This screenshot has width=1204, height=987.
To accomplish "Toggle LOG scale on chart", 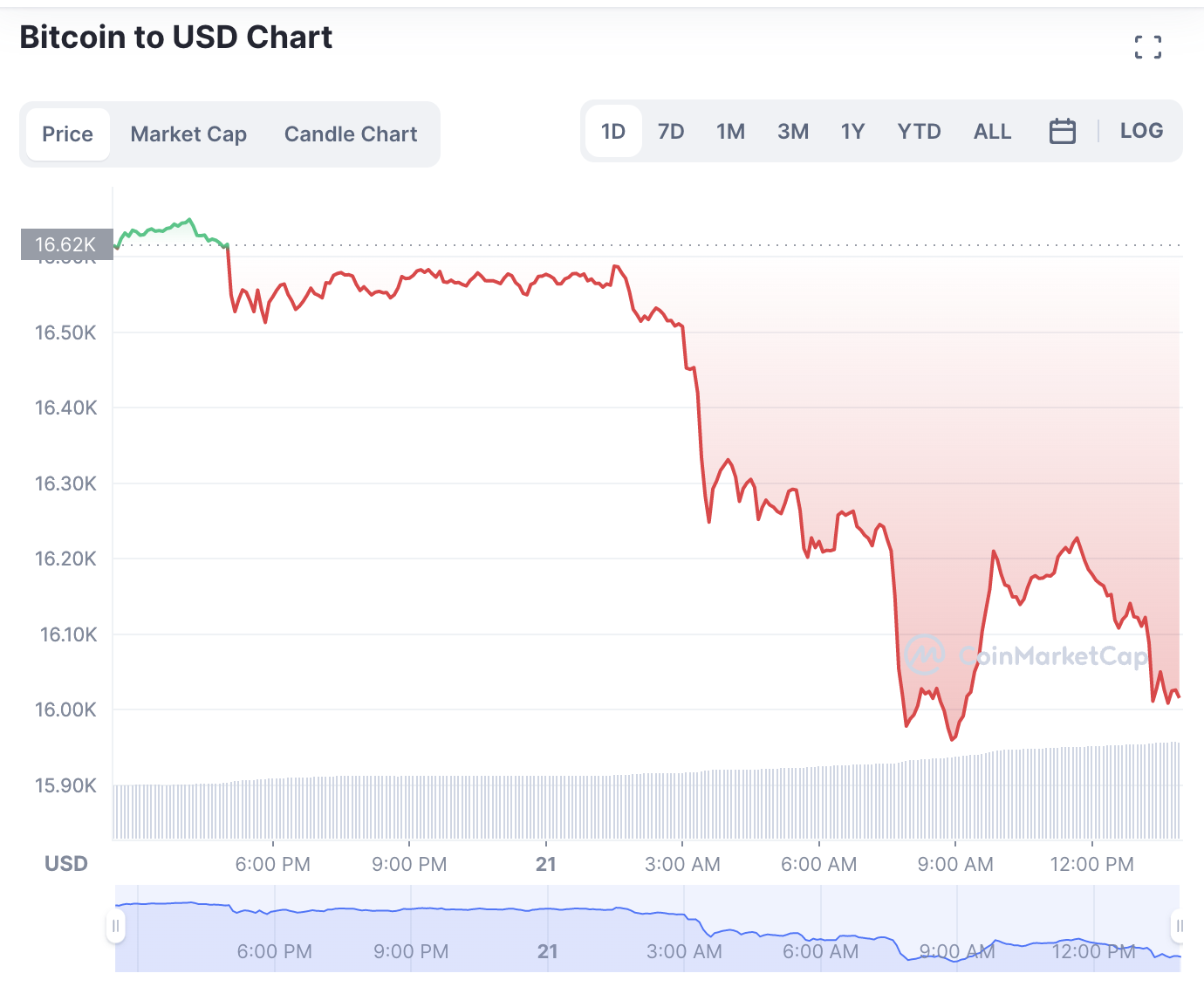I will click(x=1141, y=131).
